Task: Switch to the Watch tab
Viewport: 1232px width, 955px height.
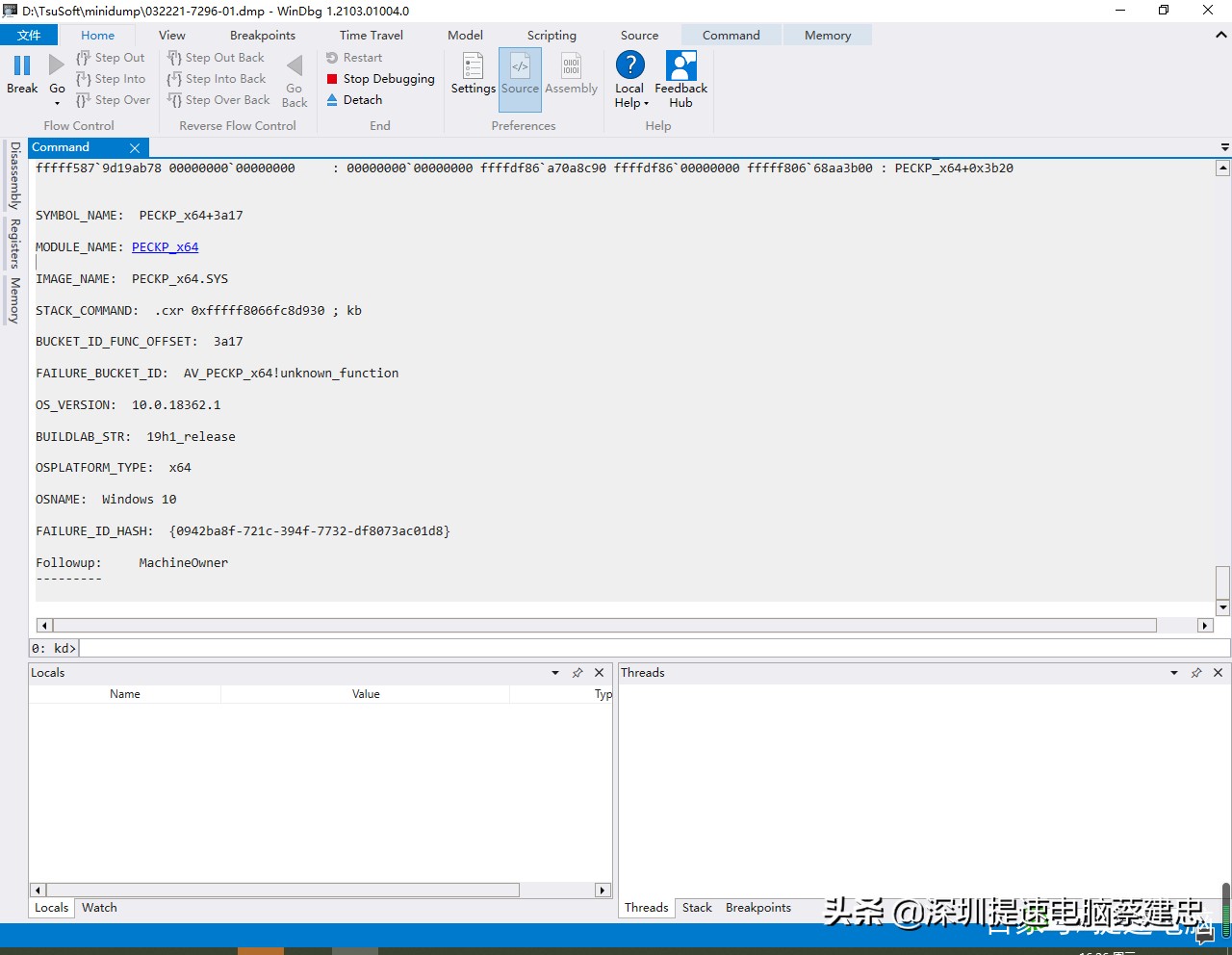Action: tap(98, 907)
